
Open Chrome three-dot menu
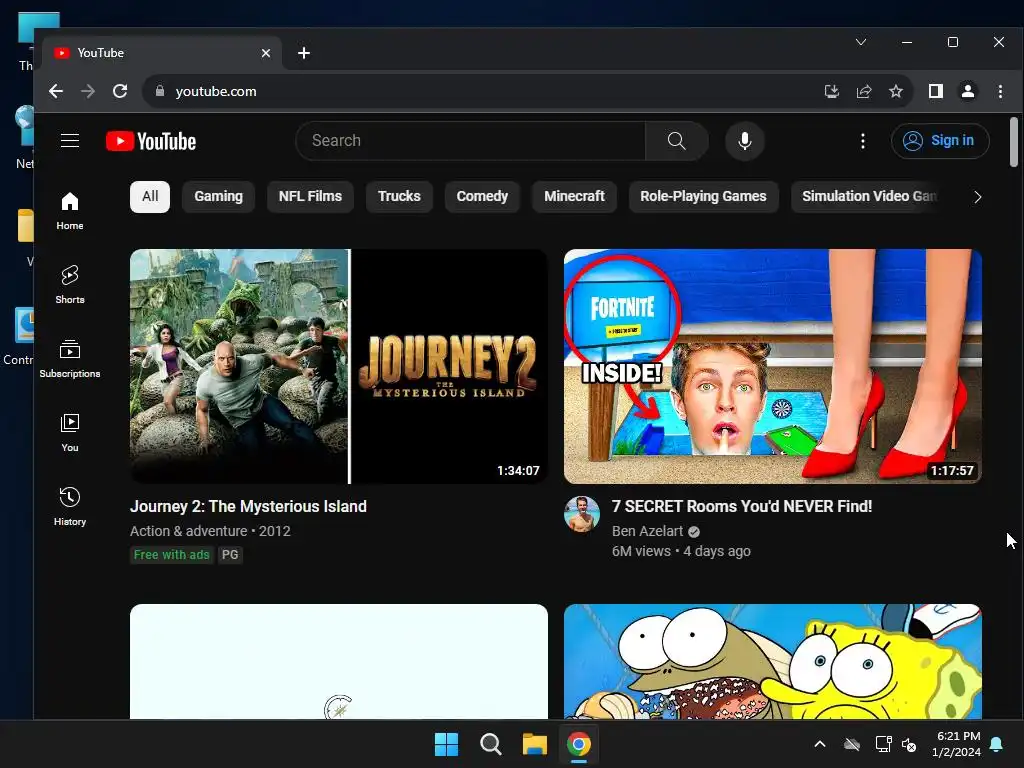[x=1000, y=91]
